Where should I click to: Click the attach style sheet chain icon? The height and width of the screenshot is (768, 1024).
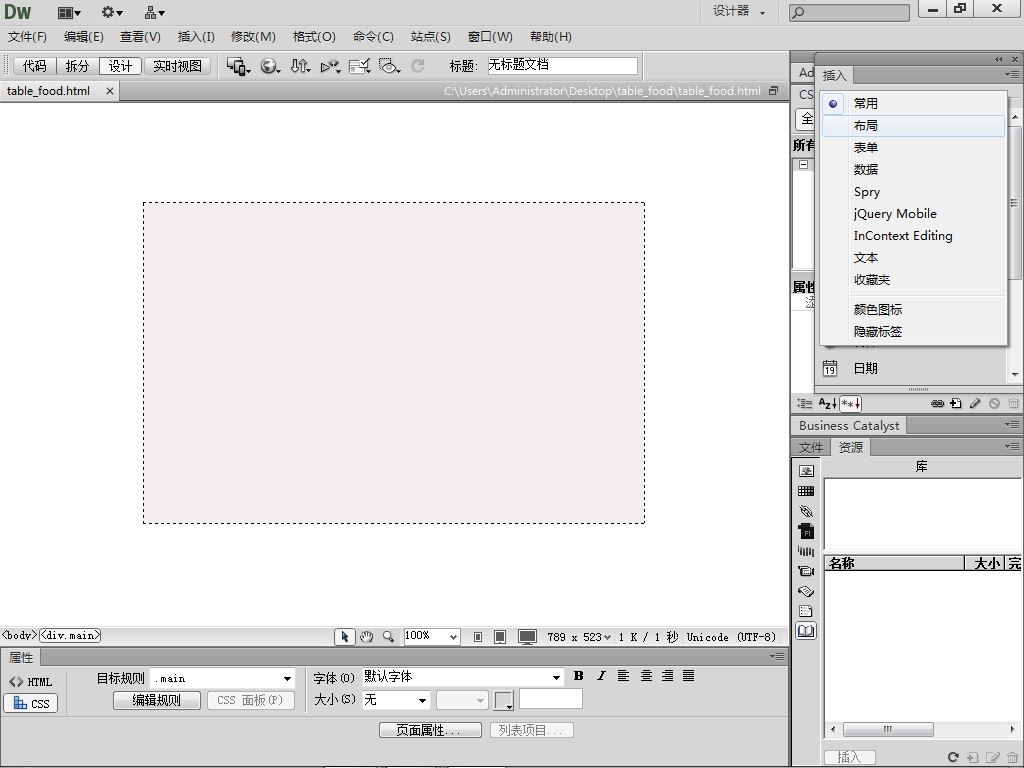pyautogui.click(x=937, y=404)
